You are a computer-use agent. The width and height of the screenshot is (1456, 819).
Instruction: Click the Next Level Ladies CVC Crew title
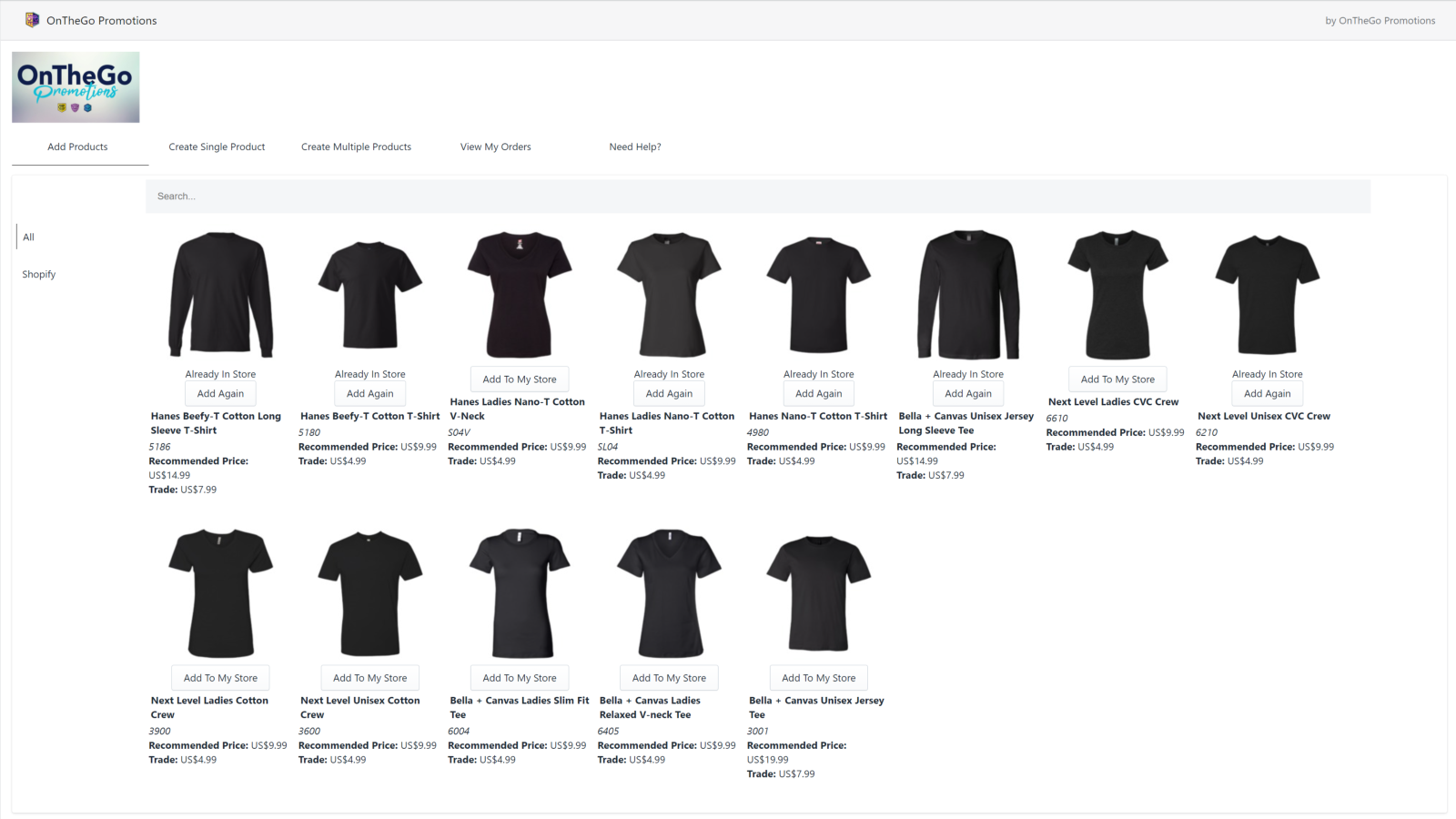[x=1113, y=402]
